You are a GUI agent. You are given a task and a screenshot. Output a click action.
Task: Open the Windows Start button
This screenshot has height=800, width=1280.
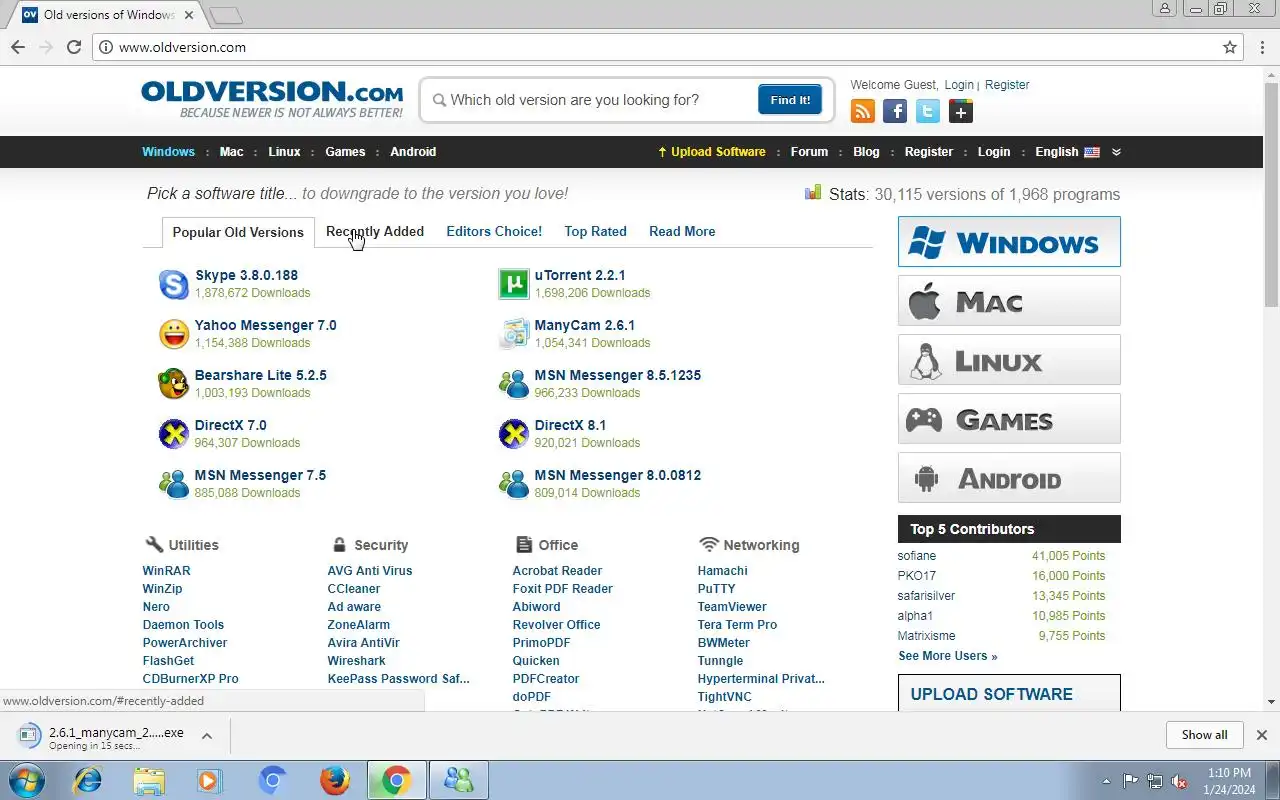coord(26,780)
